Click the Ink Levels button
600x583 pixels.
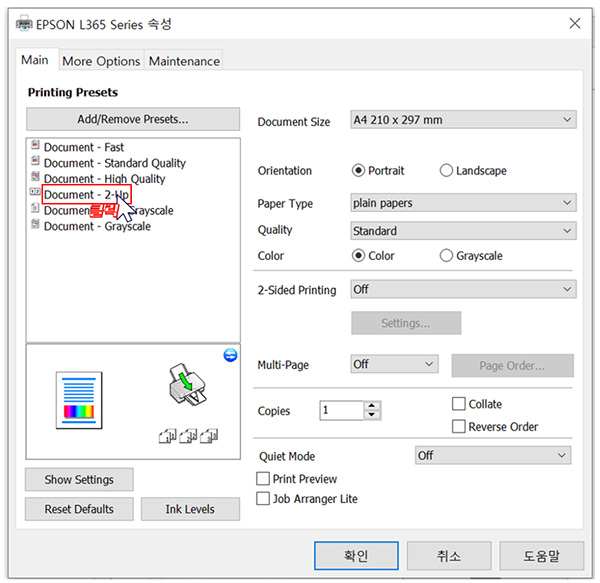[190, 509]
